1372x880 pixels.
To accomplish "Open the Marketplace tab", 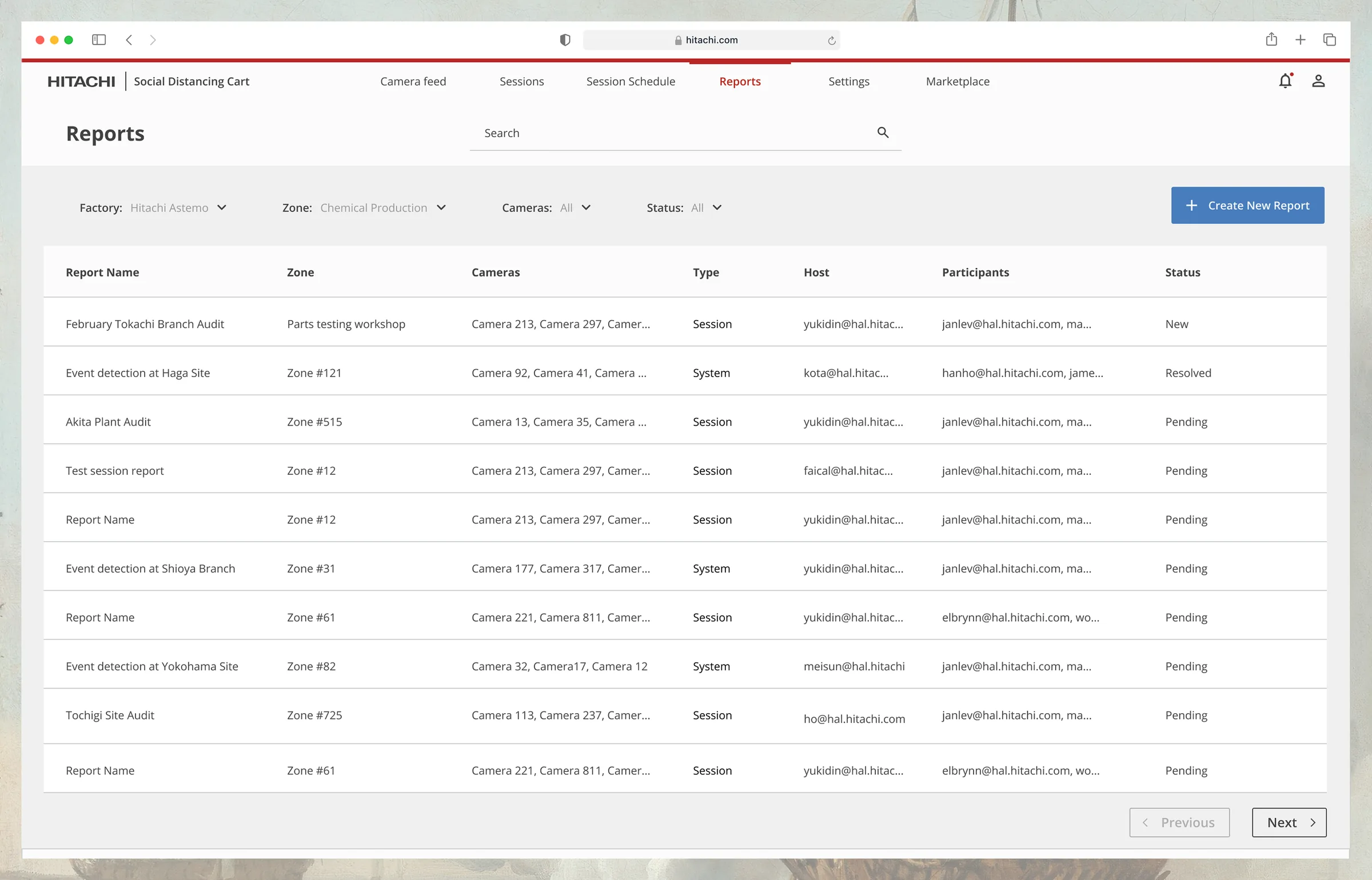I will [x=958, y=82].
